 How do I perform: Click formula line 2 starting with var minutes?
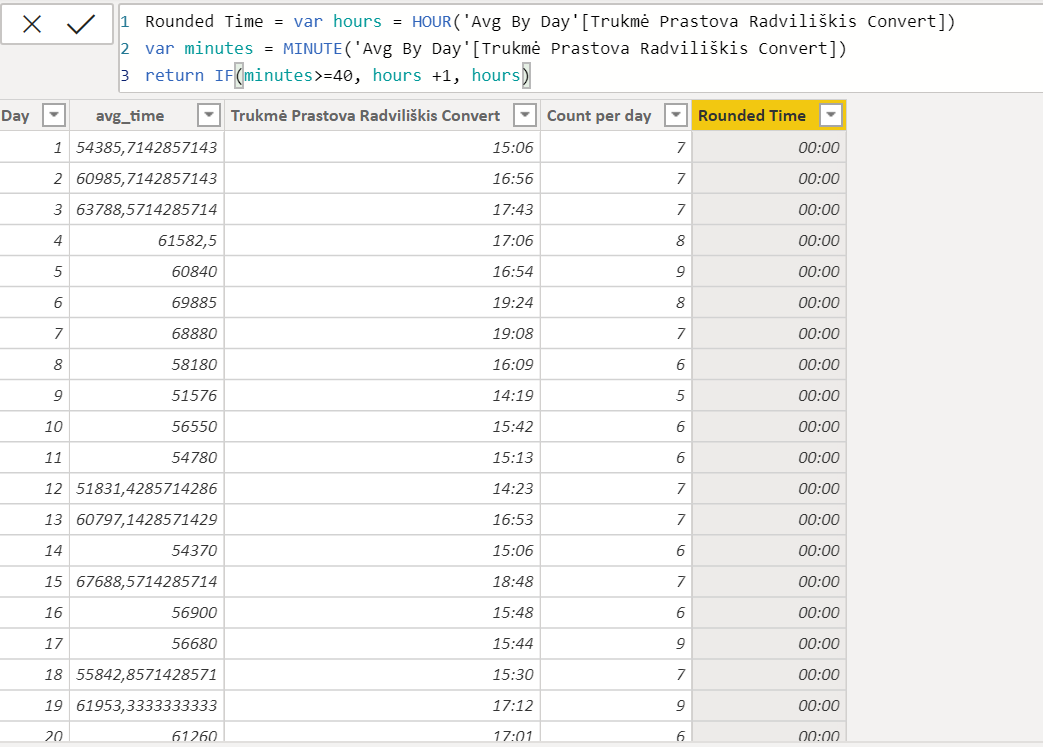496,49
